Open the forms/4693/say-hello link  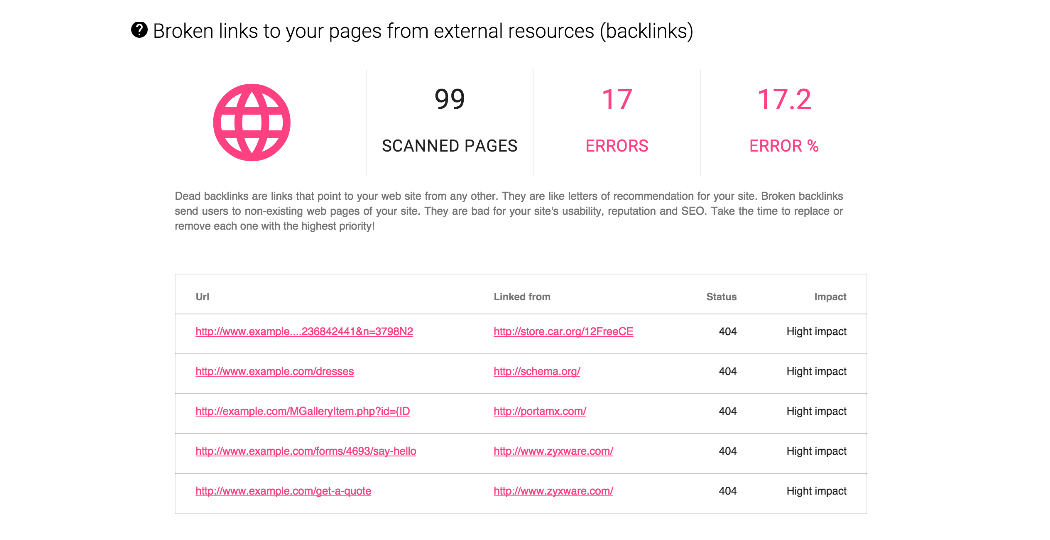[306, 451]
